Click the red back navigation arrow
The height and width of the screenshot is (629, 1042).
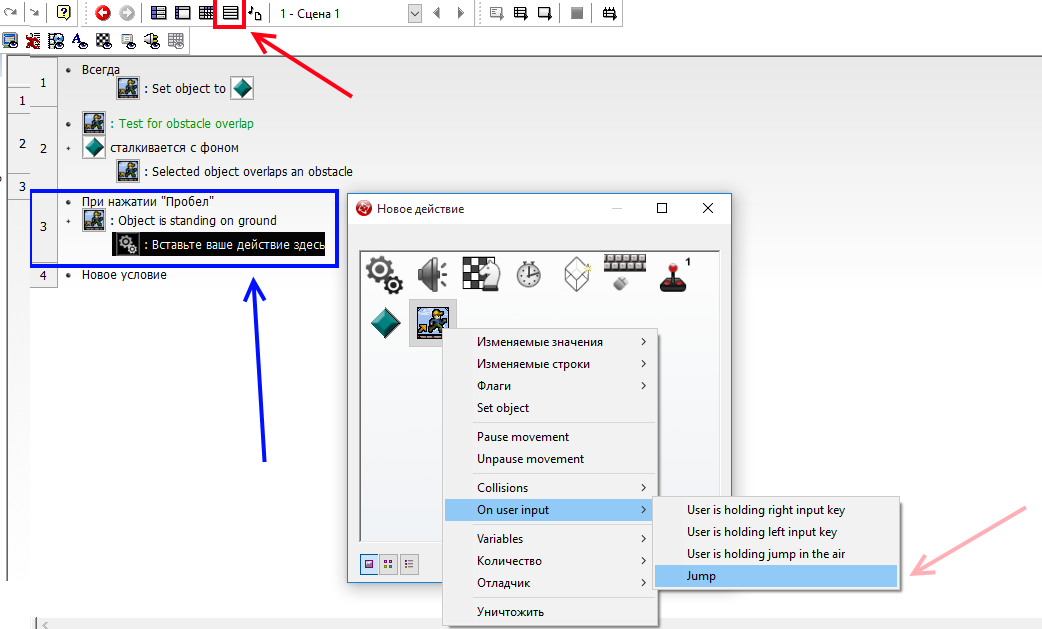103,13
